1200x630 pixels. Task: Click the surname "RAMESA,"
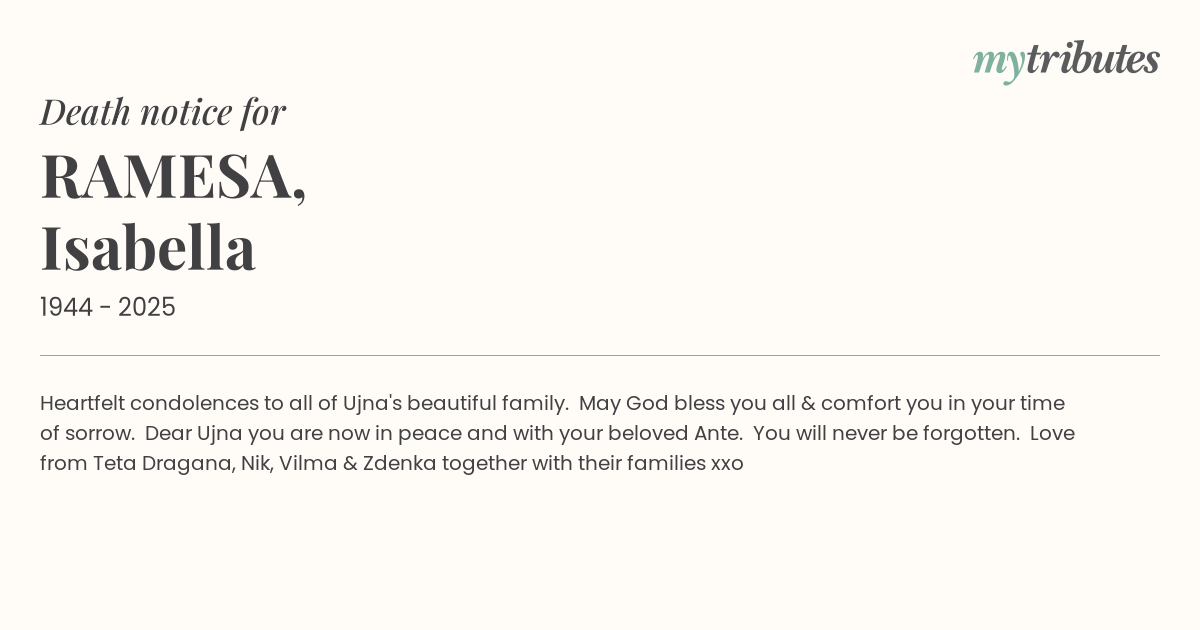173,176
